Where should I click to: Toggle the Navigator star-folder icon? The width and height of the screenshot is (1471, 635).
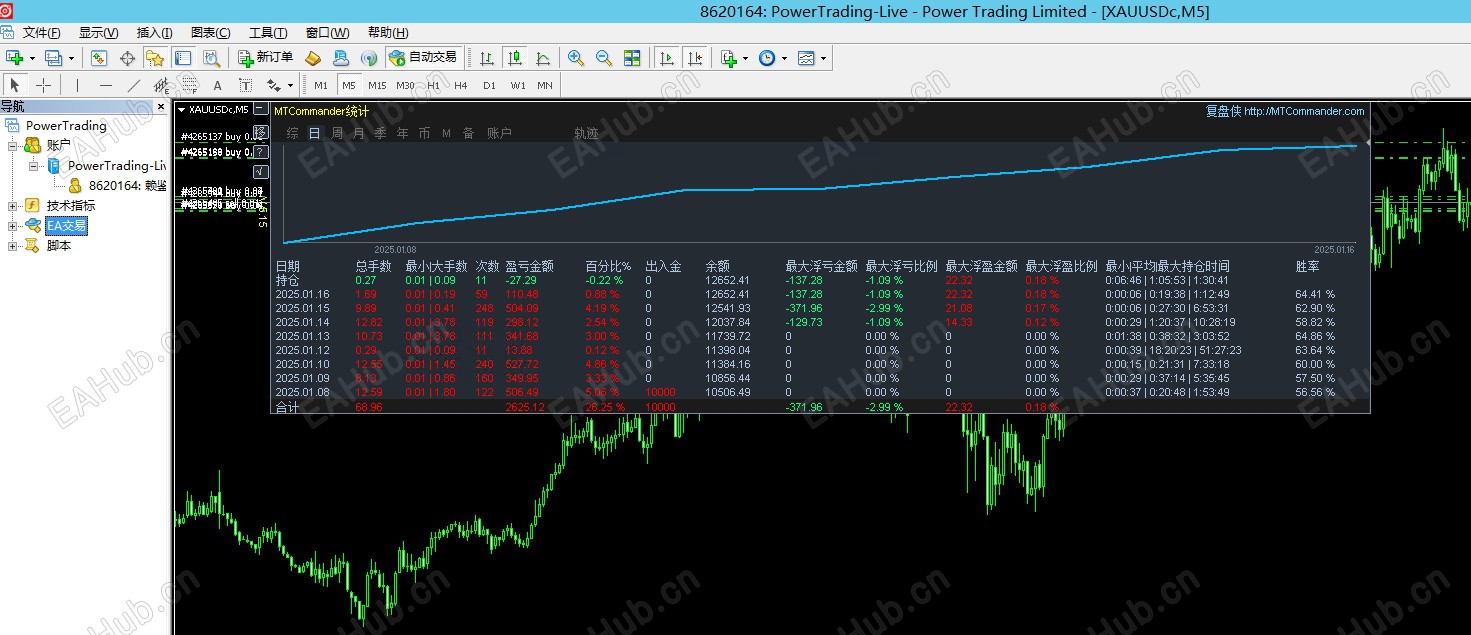tap(154, 58)
